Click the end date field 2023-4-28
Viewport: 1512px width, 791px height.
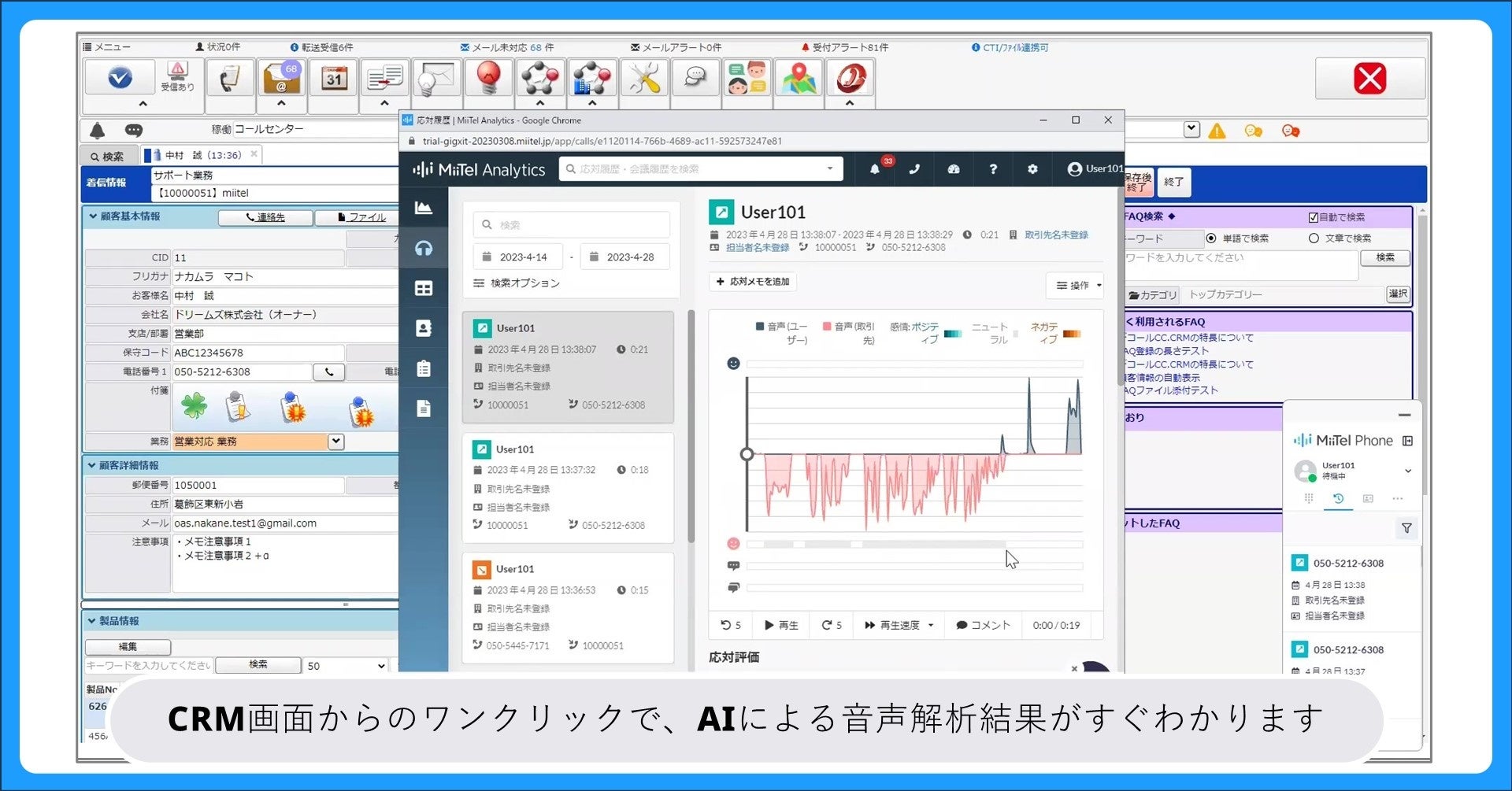624,257
